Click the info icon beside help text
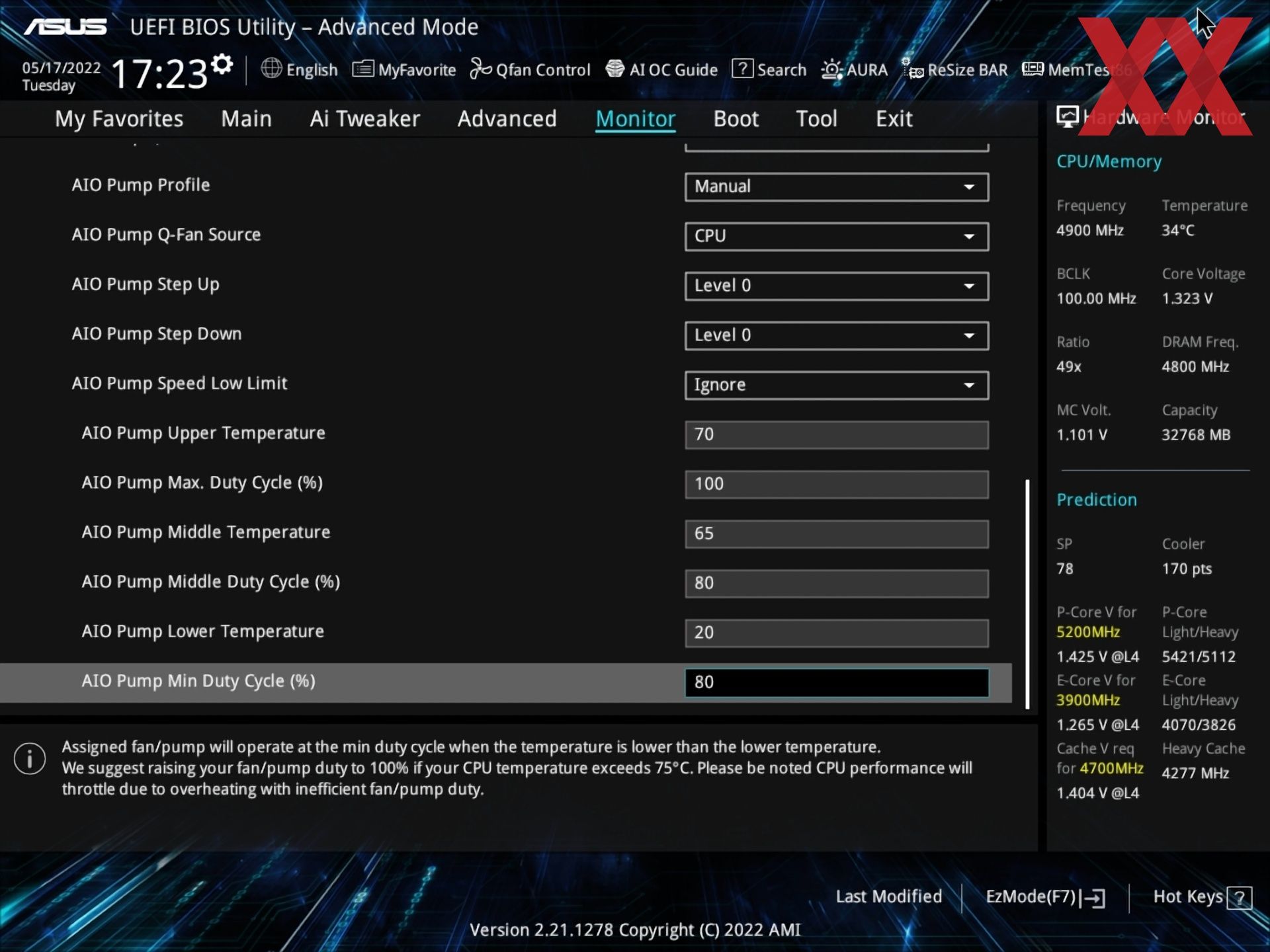The height and width of the screenshot is (952, 1270). coord(30,758)
